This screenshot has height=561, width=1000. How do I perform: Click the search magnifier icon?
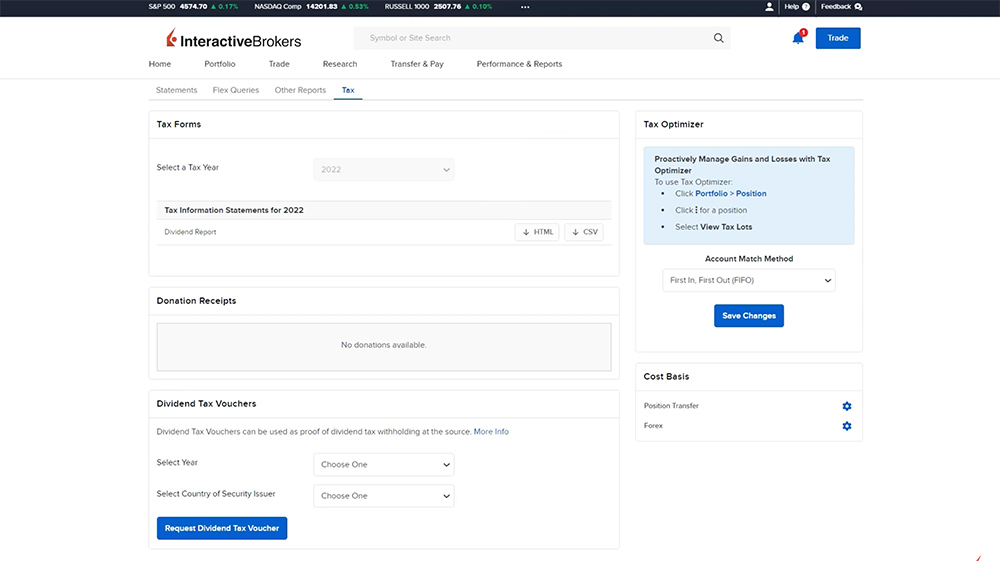[718, 38]
